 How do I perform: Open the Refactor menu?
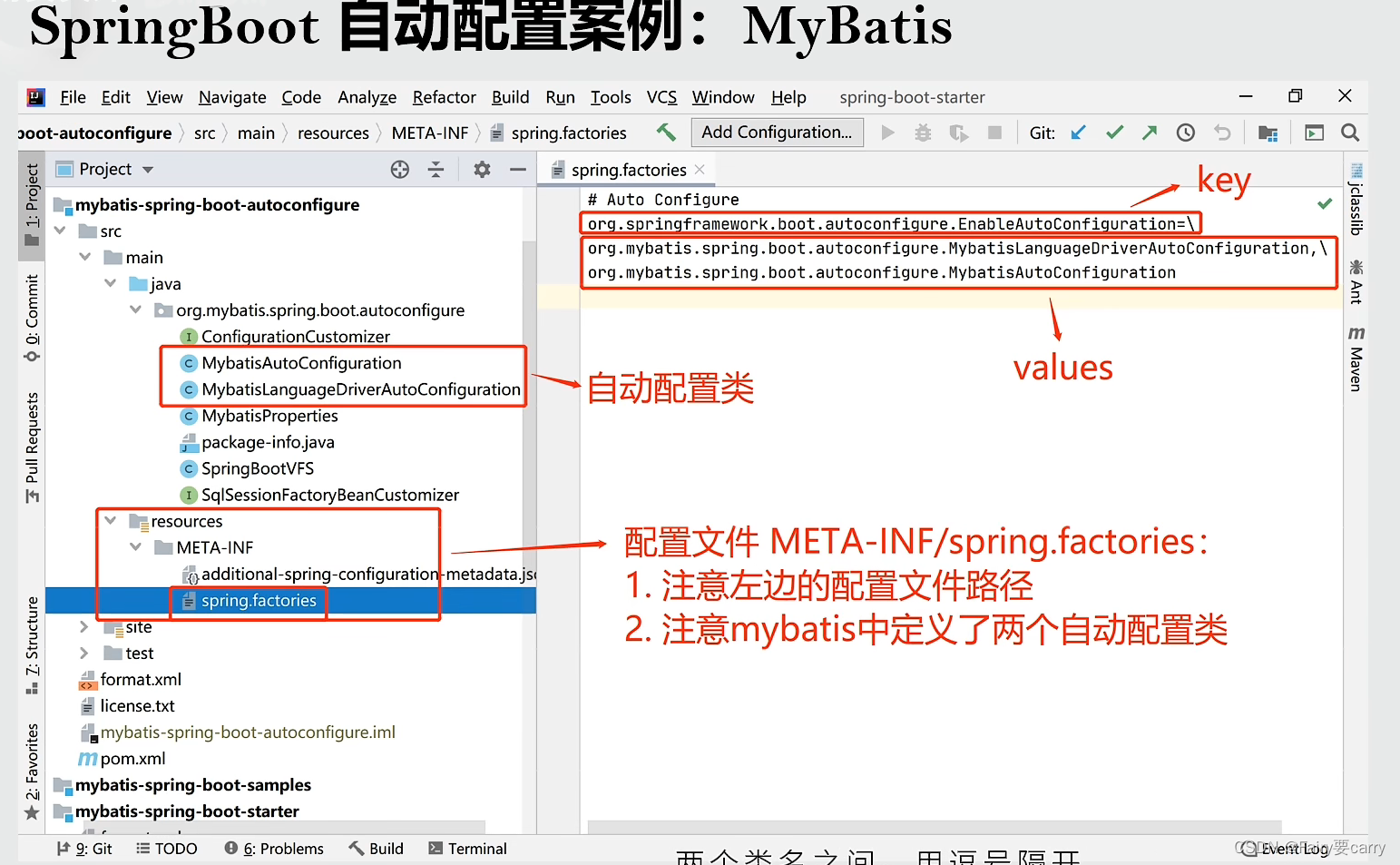coord(444,97)
